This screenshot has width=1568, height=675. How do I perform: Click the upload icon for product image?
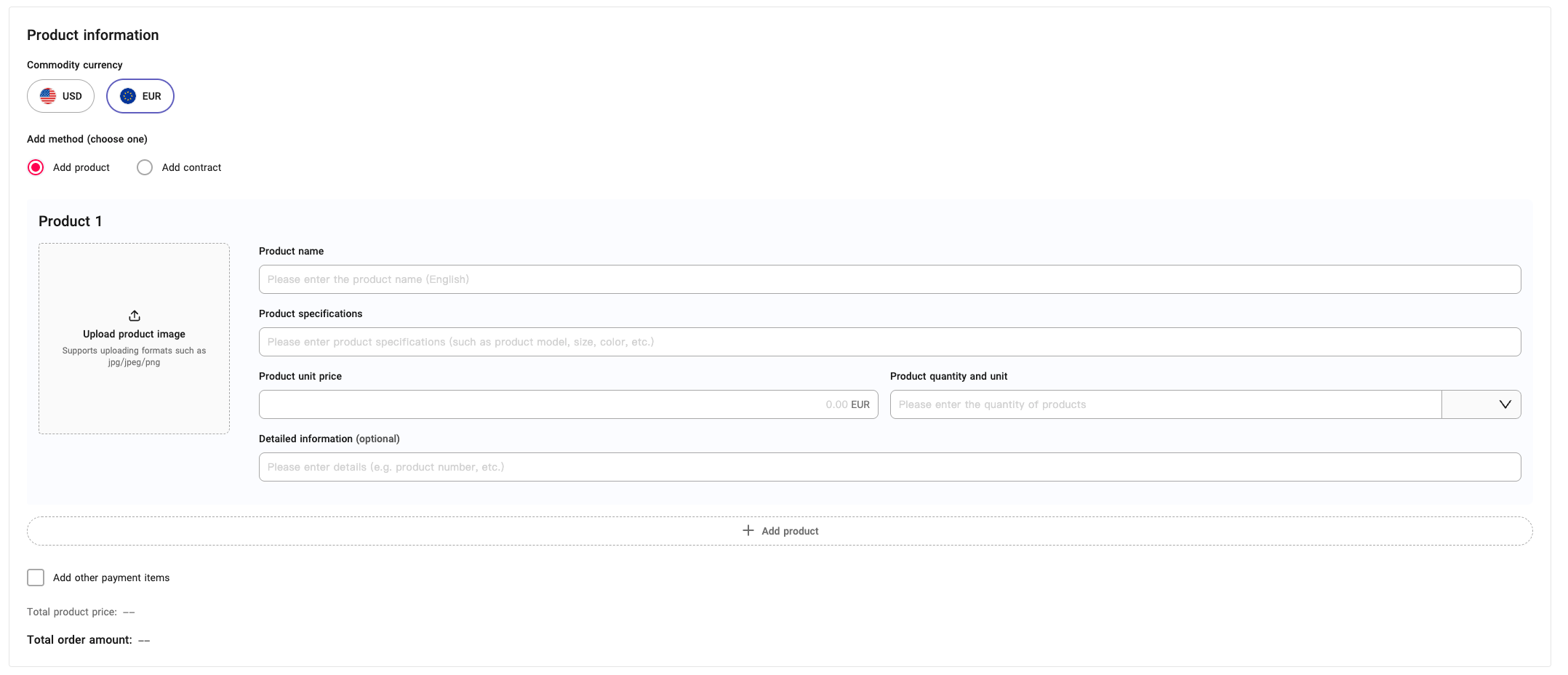pos(134,316)
